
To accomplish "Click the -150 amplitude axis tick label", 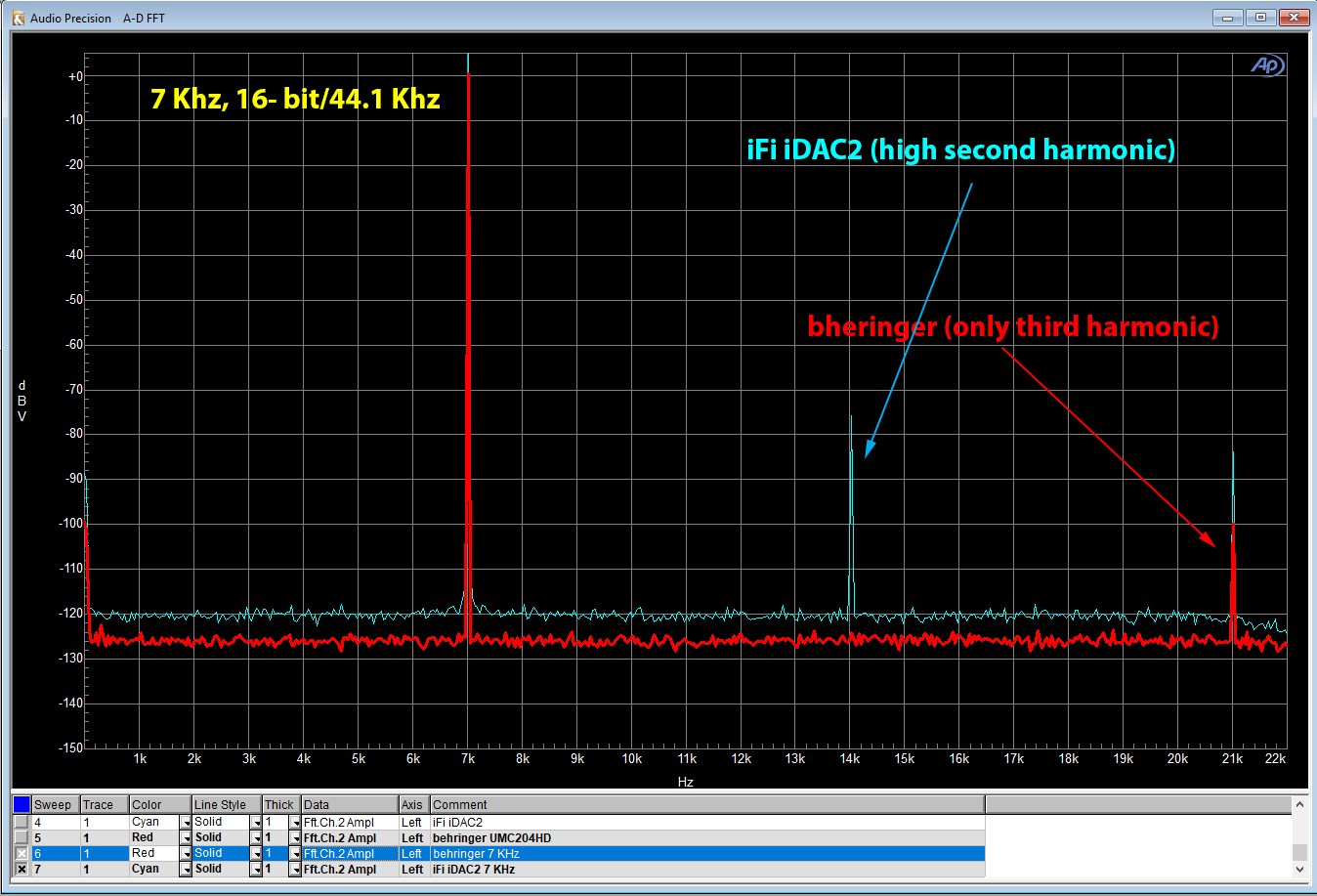I will pyautogui.click(x=71, y=747).
